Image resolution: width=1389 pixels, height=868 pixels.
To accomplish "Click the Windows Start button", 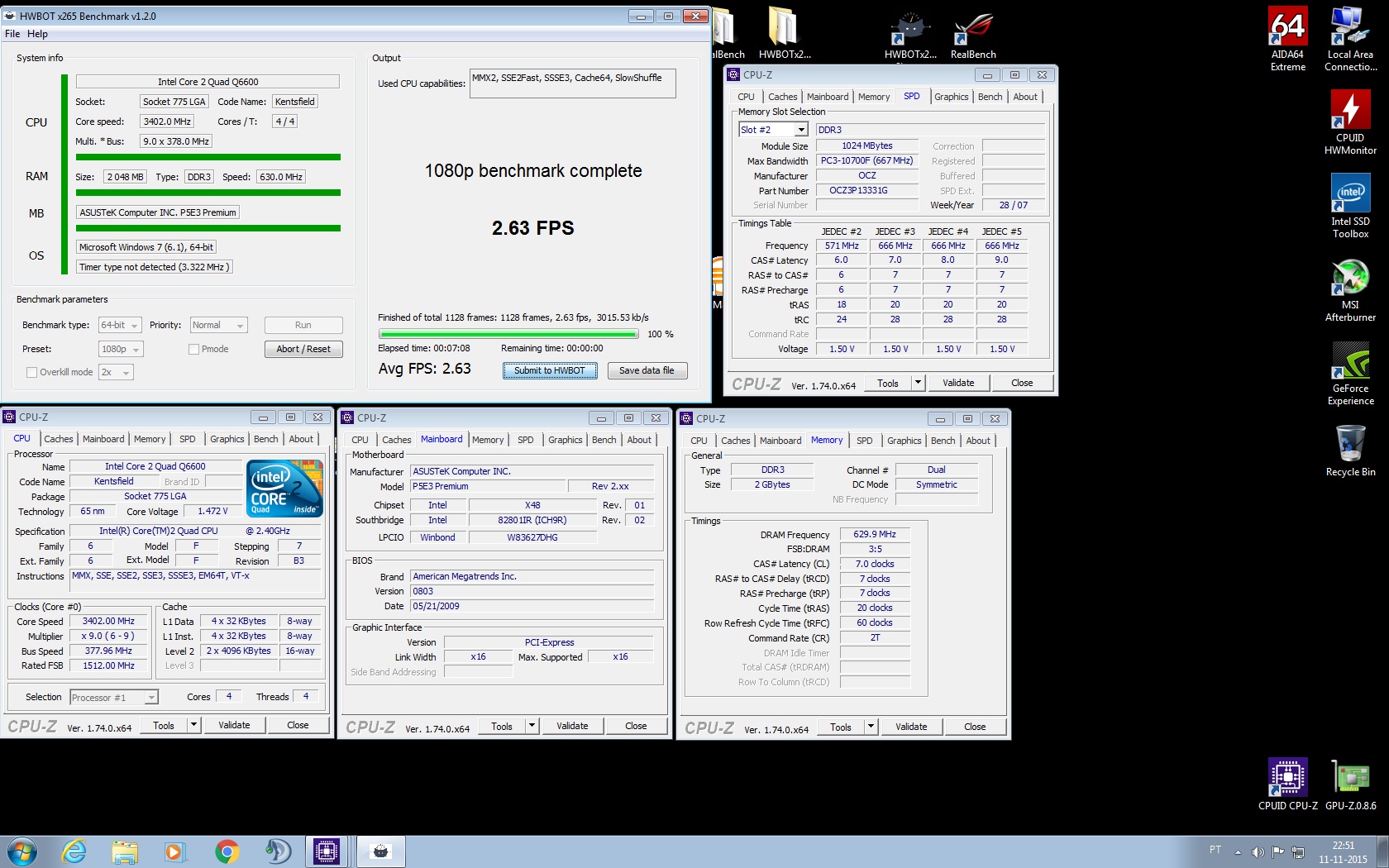I will pyautogui.click(x=21, y=851).
